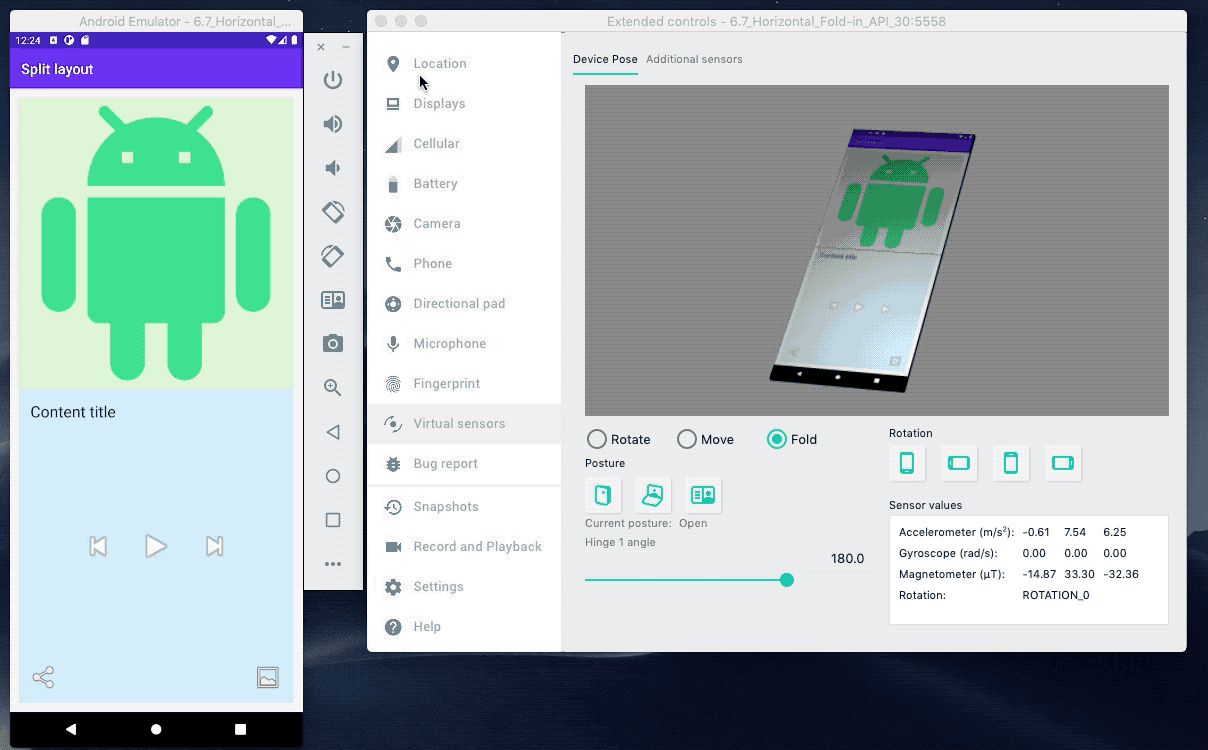Select the Fold radio button

coord(777,439)
